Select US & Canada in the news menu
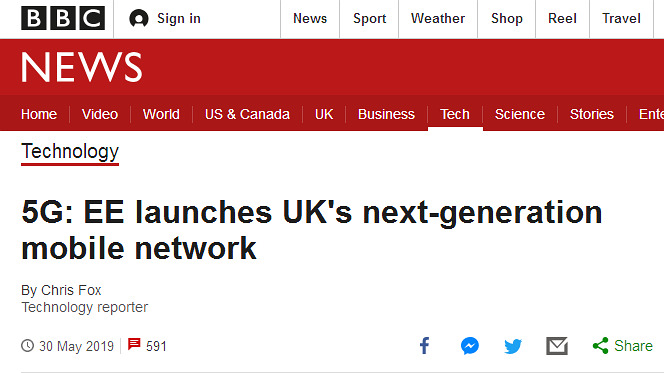The width and height of the screenshot is (664, 373). (x=247, y=114)
